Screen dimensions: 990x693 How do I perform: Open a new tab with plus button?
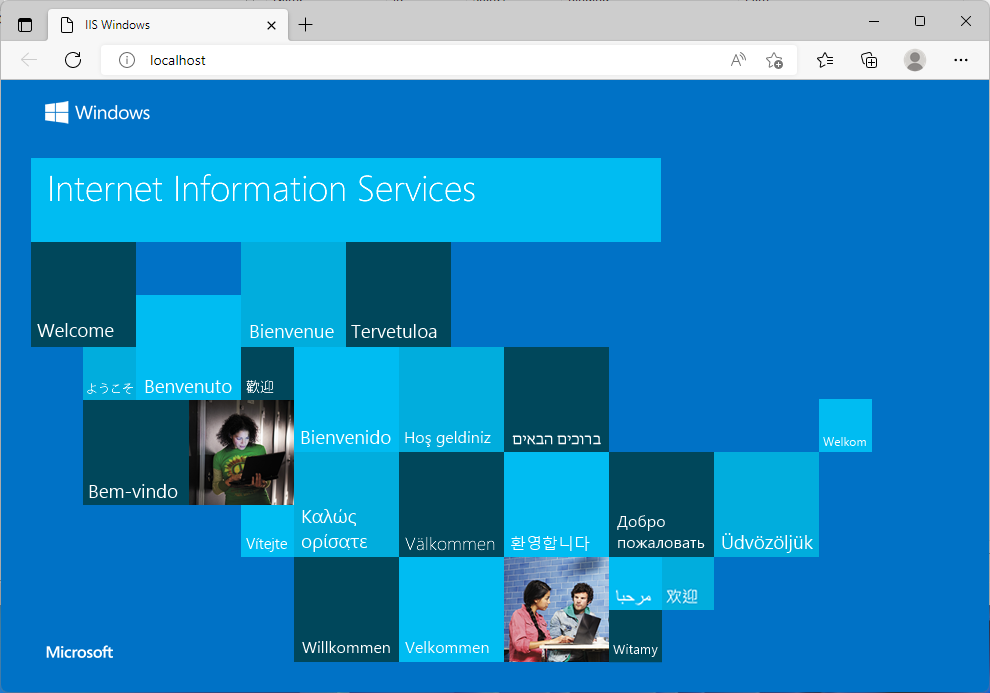pyautogui.click(x=306, y=25)
